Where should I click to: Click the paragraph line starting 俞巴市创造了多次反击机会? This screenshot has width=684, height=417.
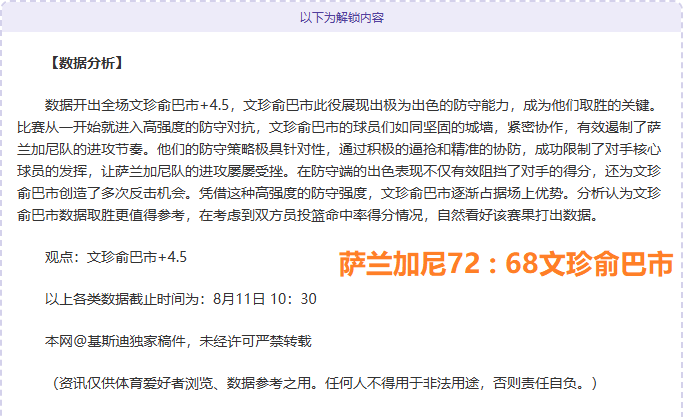(x=339, y=193)
